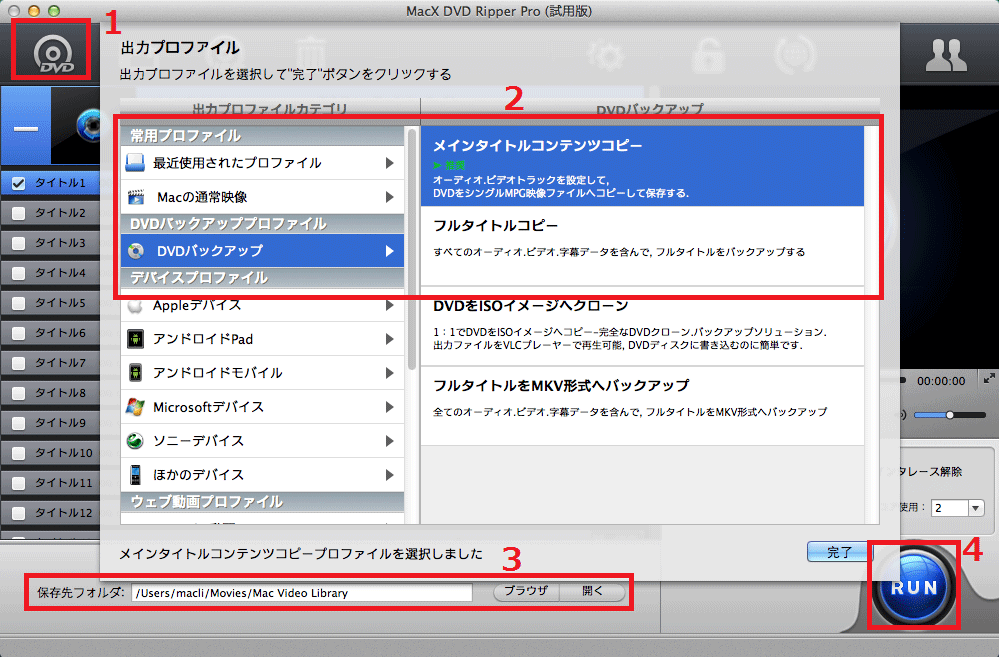This screenshot has width=999, height=657.
Task: Select the ソニーデバイス profile icon
Action: pos(135,440)
